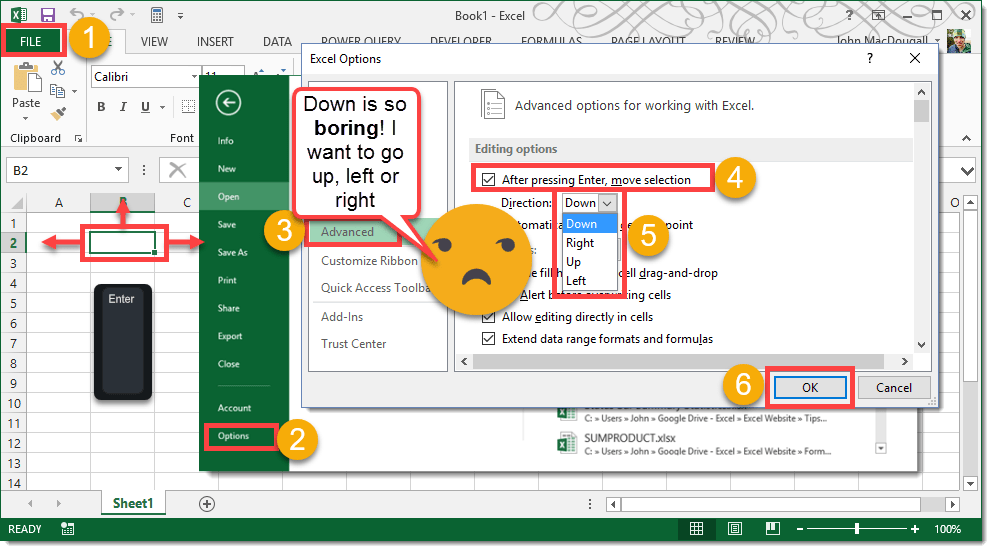The width and height of the screenshot is (992, 551).
Task: Click the Undo arrow icon
Action: point(77,15)
